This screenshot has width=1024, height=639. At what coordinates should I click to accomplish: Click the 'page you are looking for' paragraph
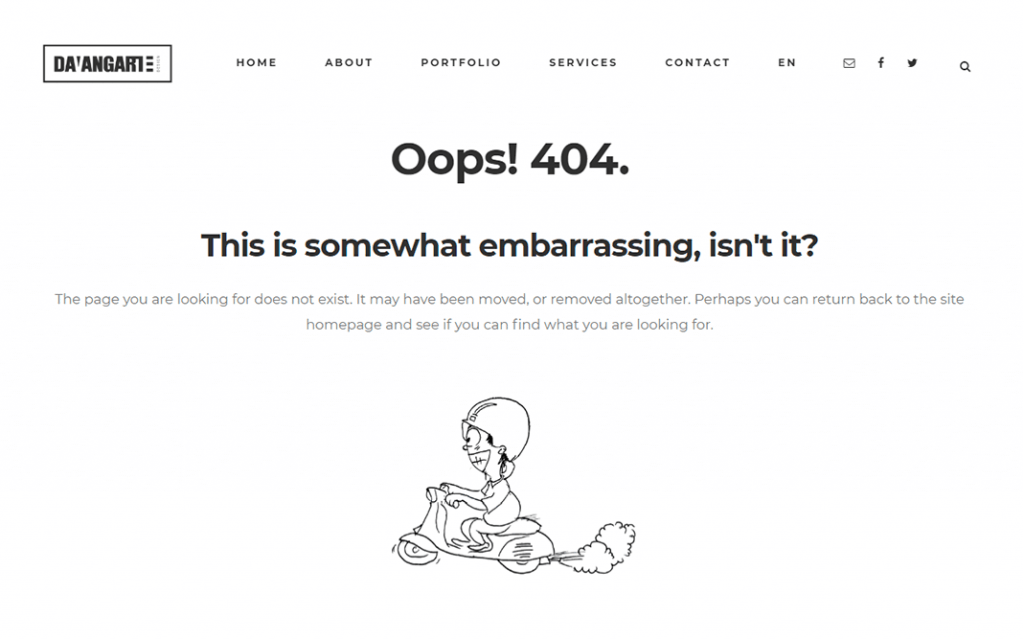pos(509,312)
